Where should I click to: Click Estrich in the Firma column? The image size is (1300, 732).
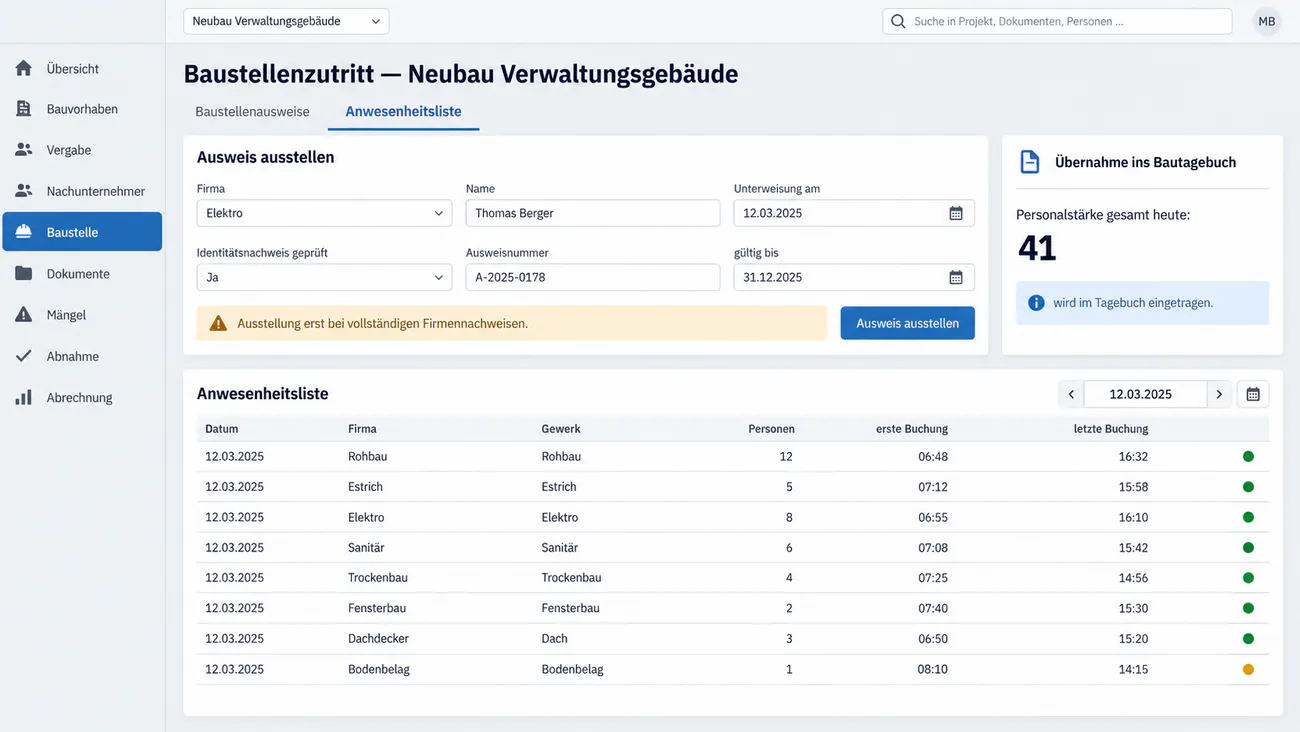pyautogui.click(x=365, y=487)
